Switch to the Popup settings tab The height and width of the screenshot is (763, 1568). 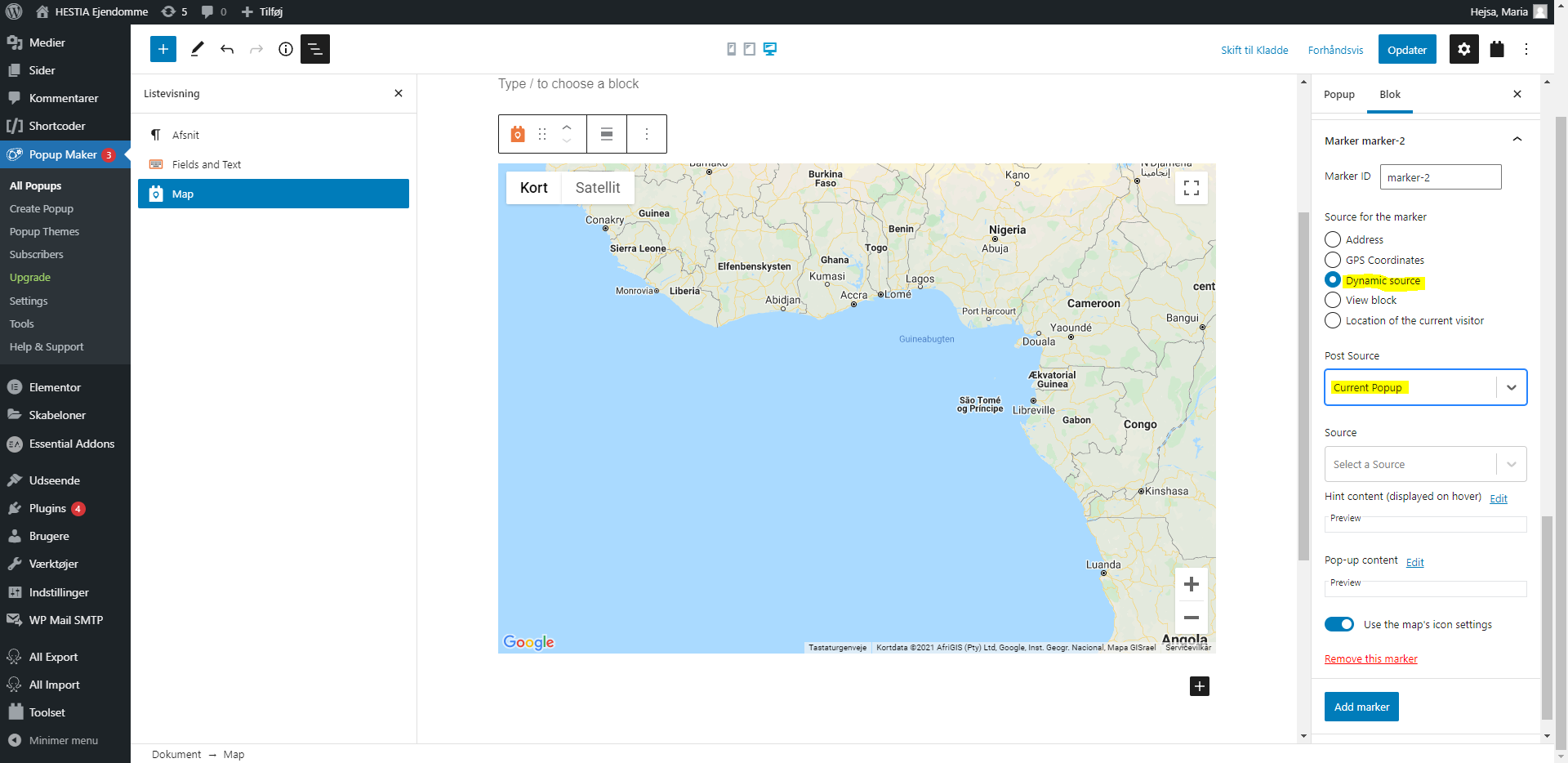1339,95
